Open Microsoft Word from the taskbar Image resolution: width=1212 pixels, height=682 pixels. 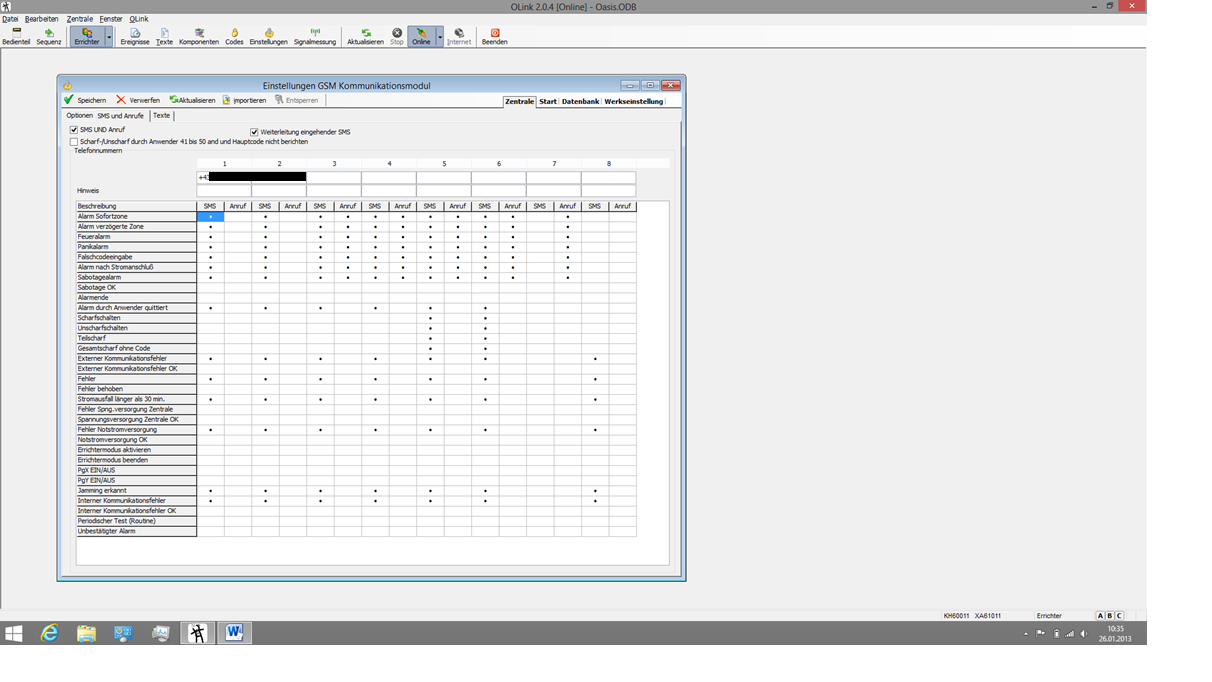click(x=233, y=633)
